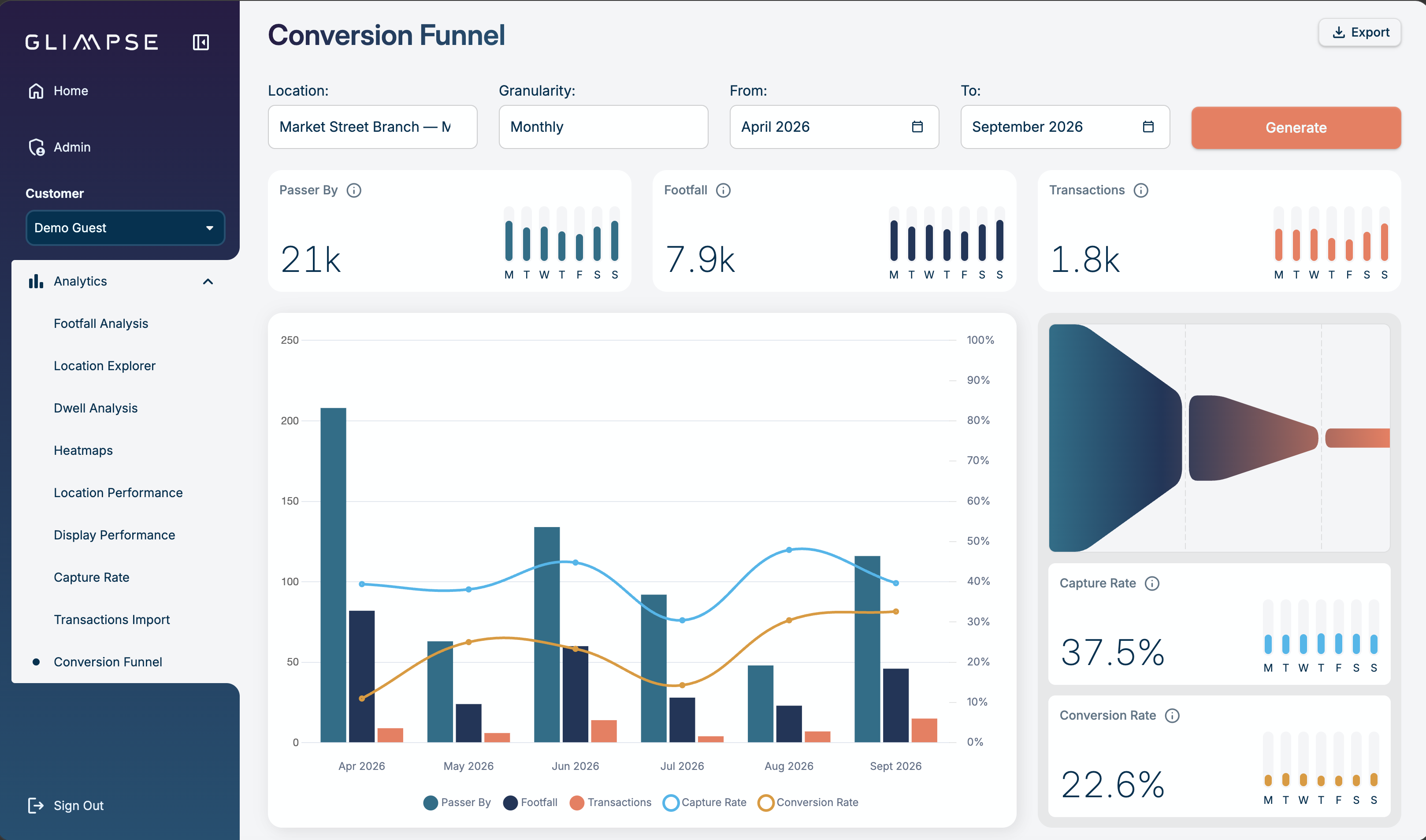This screenshot has width=1426, height=840.
Task: Click the Generate button
Action: (x=1296, y=127)
